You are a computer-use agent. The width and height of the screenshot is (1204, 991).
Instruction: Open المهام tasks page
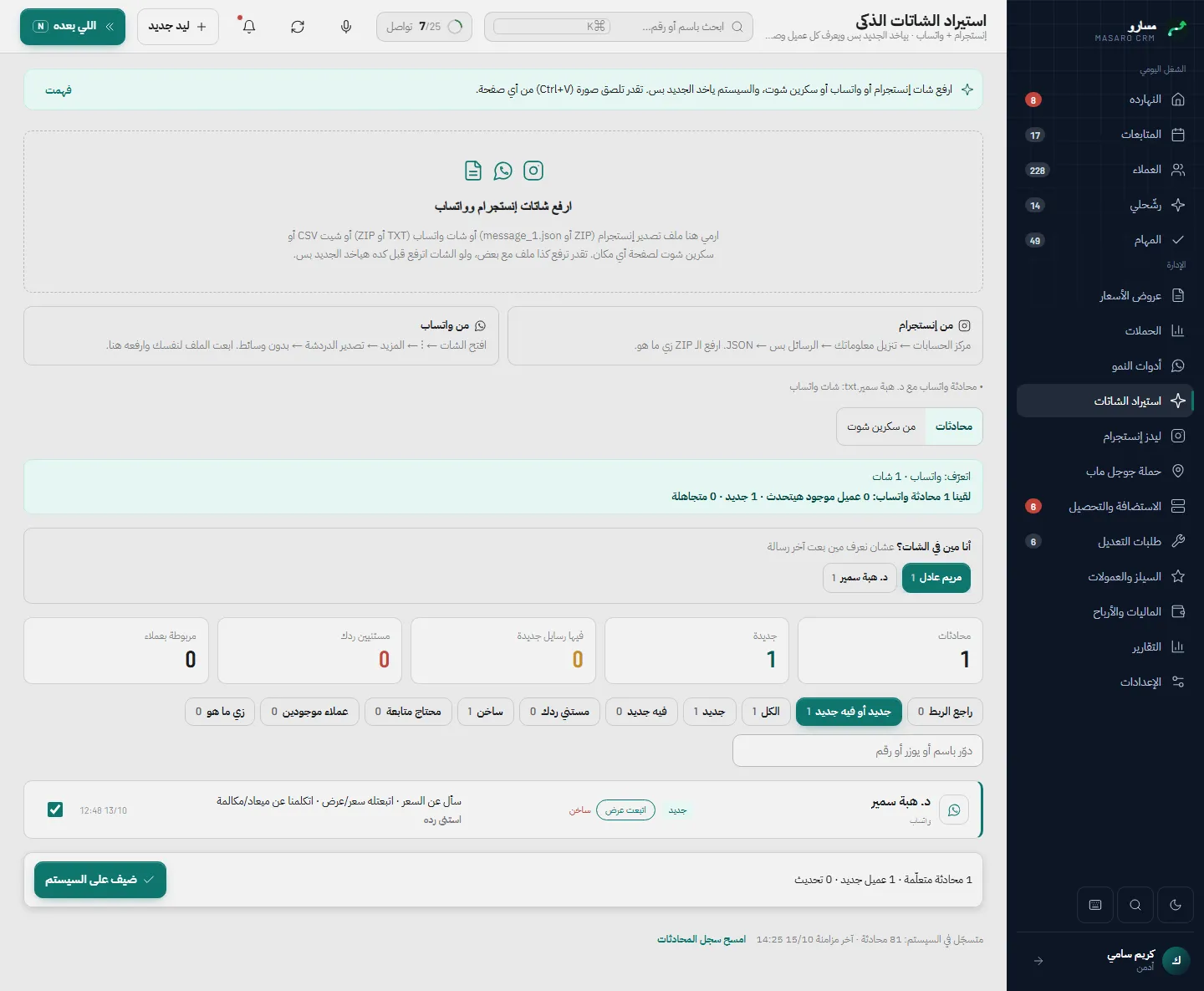click(x=1105, y=240)
